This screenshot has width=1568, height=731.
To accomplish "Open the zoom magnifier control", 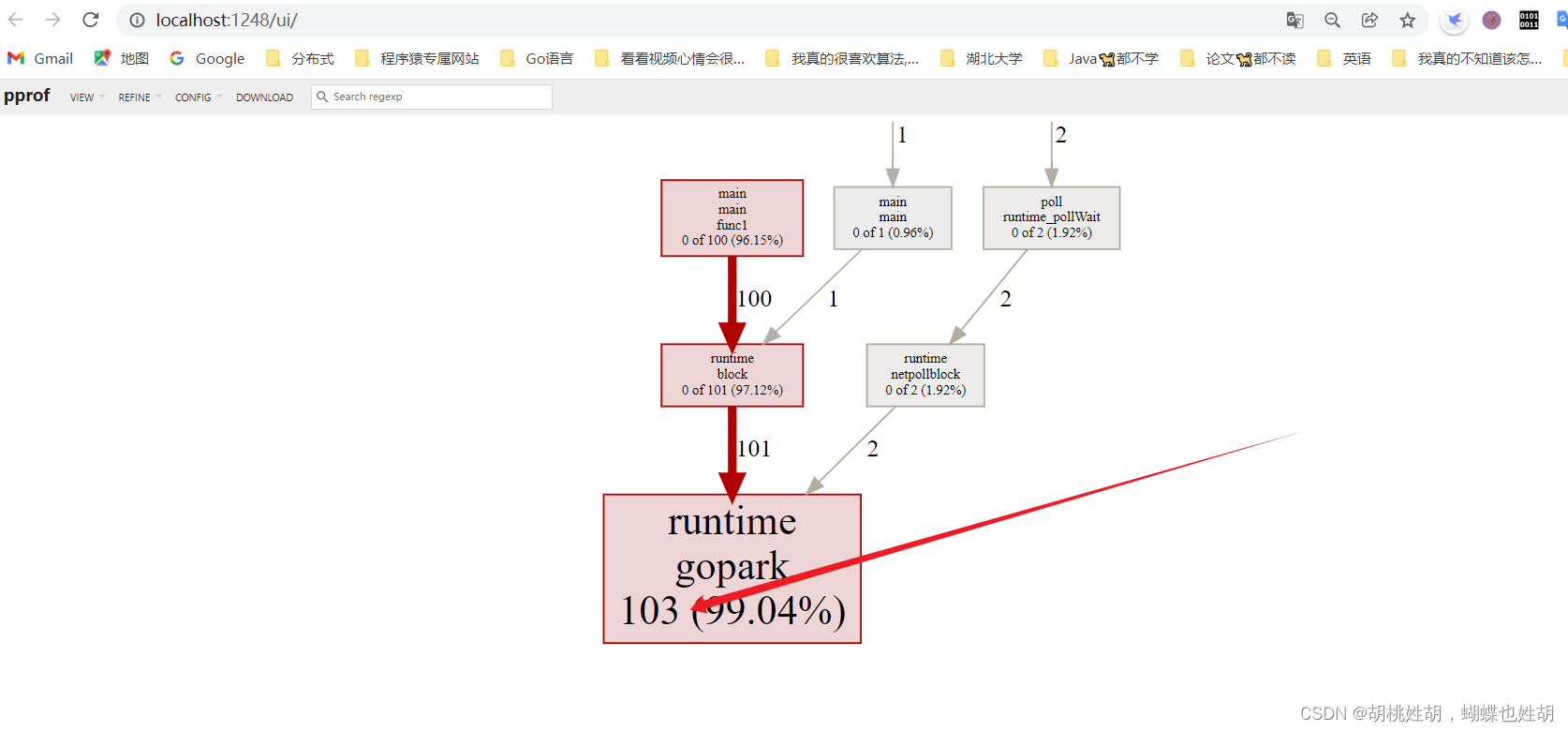I will [1332, 20].
